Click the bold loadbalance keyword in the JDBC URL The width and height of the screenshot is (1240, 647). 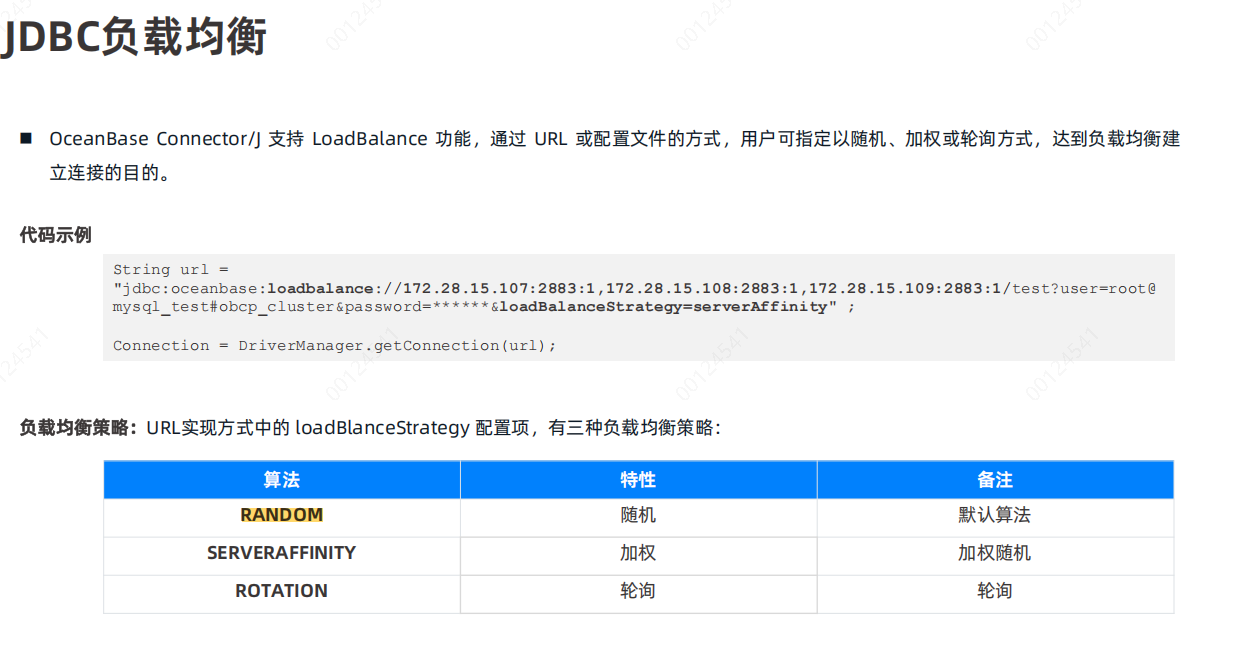click(320, 288)
